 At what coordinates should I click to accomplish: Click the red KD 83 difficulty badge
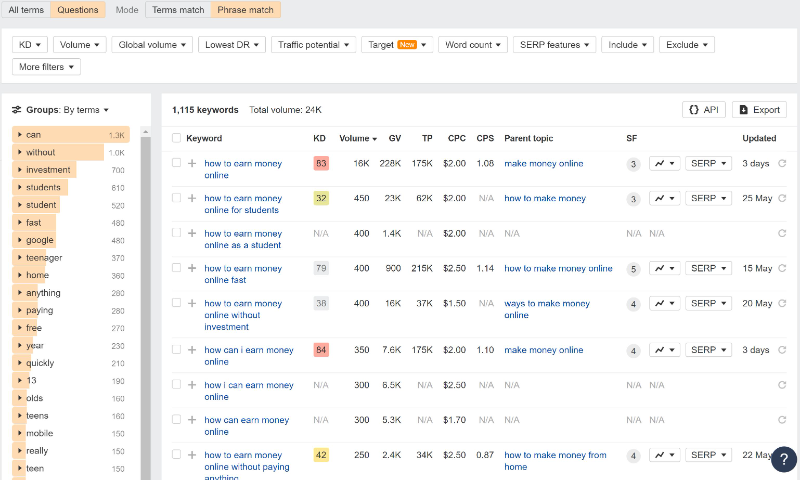321,163
